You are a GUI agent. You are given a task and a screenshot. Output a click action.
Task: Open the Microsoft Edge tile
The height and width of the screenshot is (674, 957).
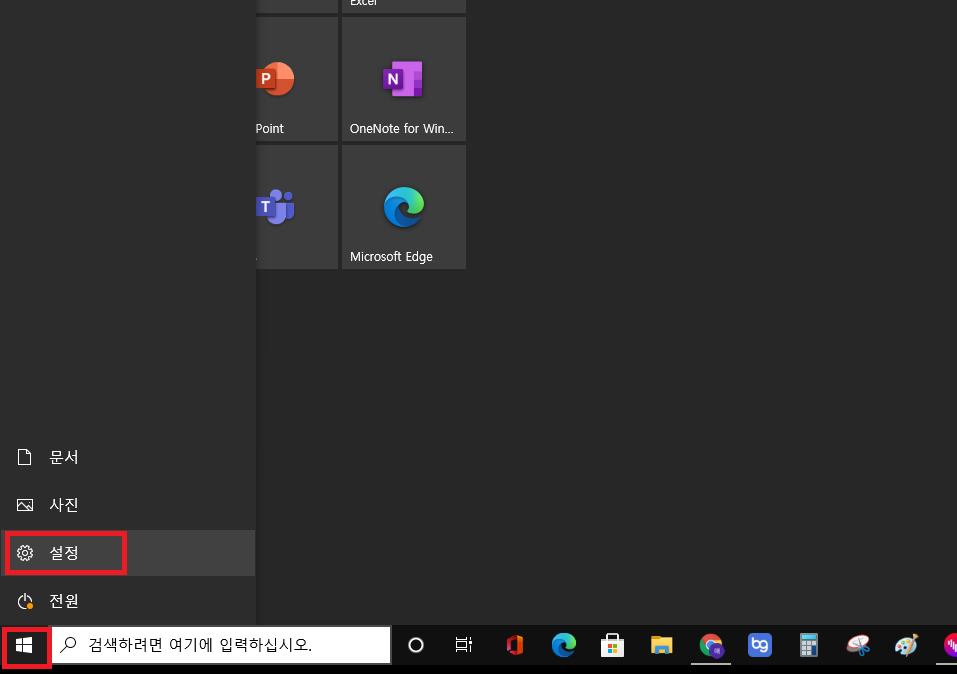[404, 207]
